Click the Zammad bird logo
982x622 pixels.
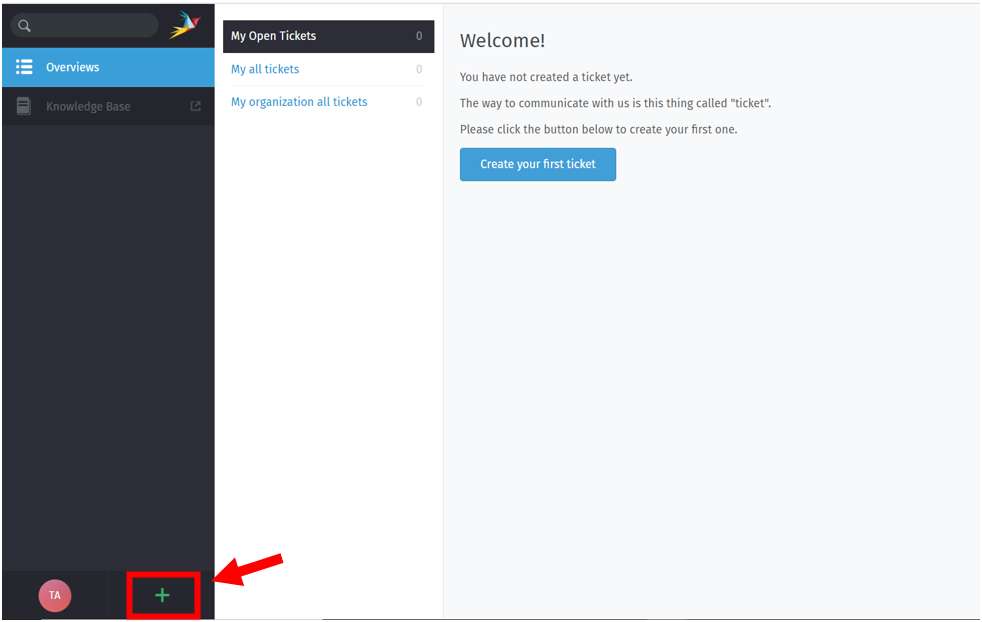185,25
